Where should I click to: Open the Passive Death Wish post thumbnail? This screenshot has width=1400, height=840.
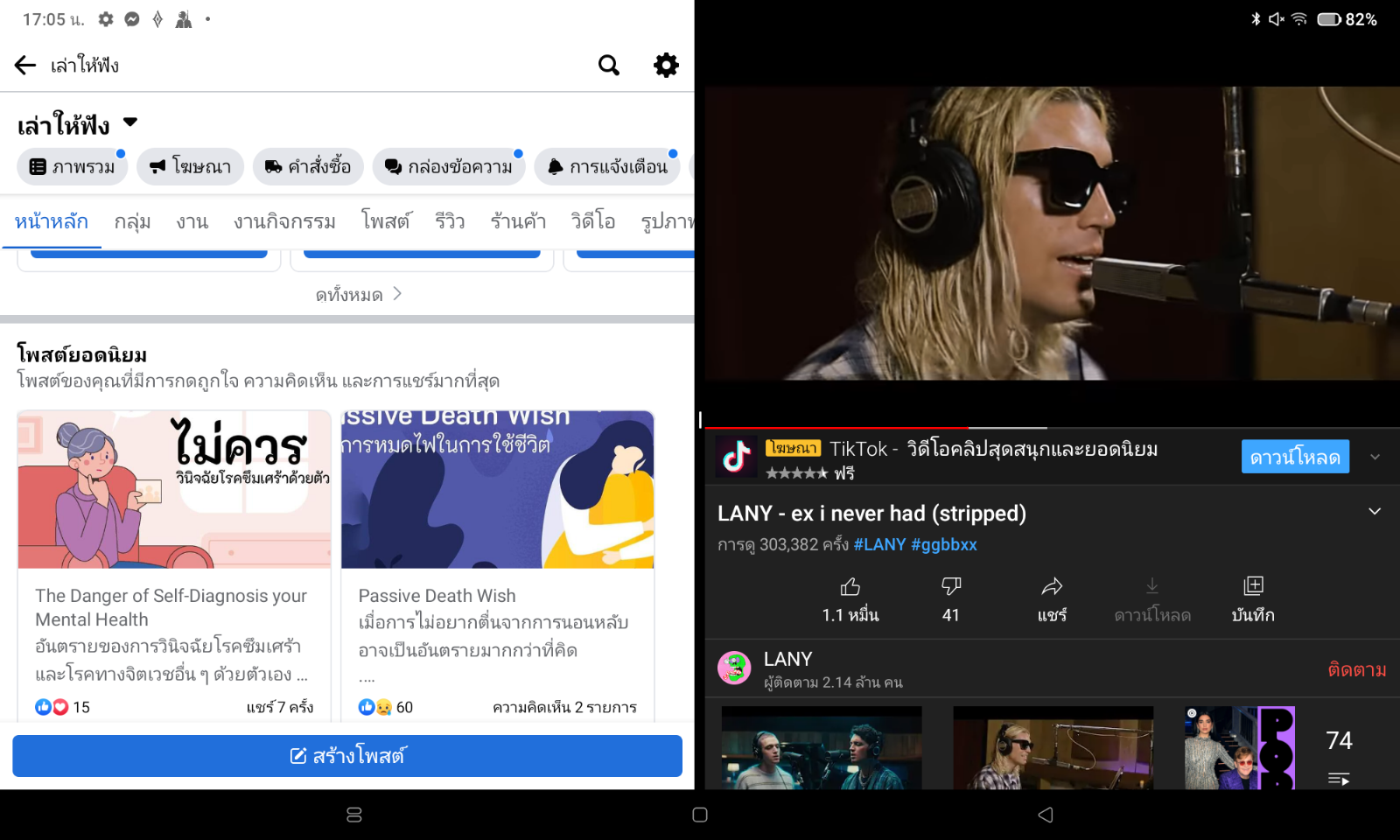[497, 490]
